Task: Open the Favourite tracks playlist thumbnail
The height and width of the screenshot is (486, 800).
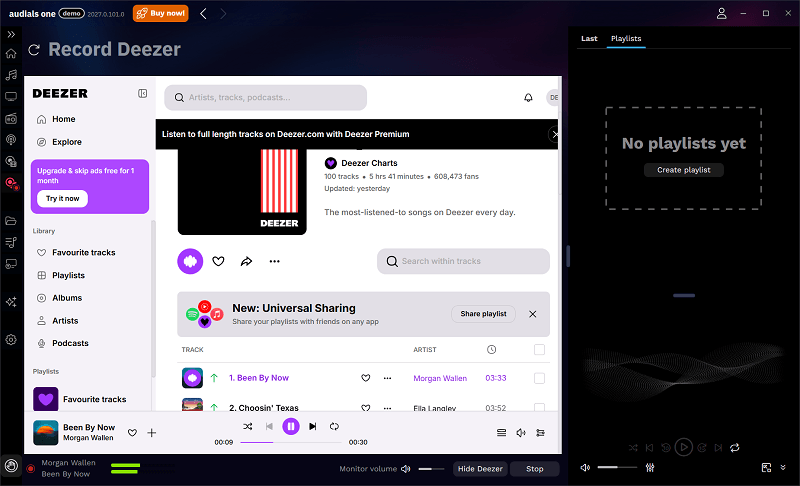Action: pos(46,399)
